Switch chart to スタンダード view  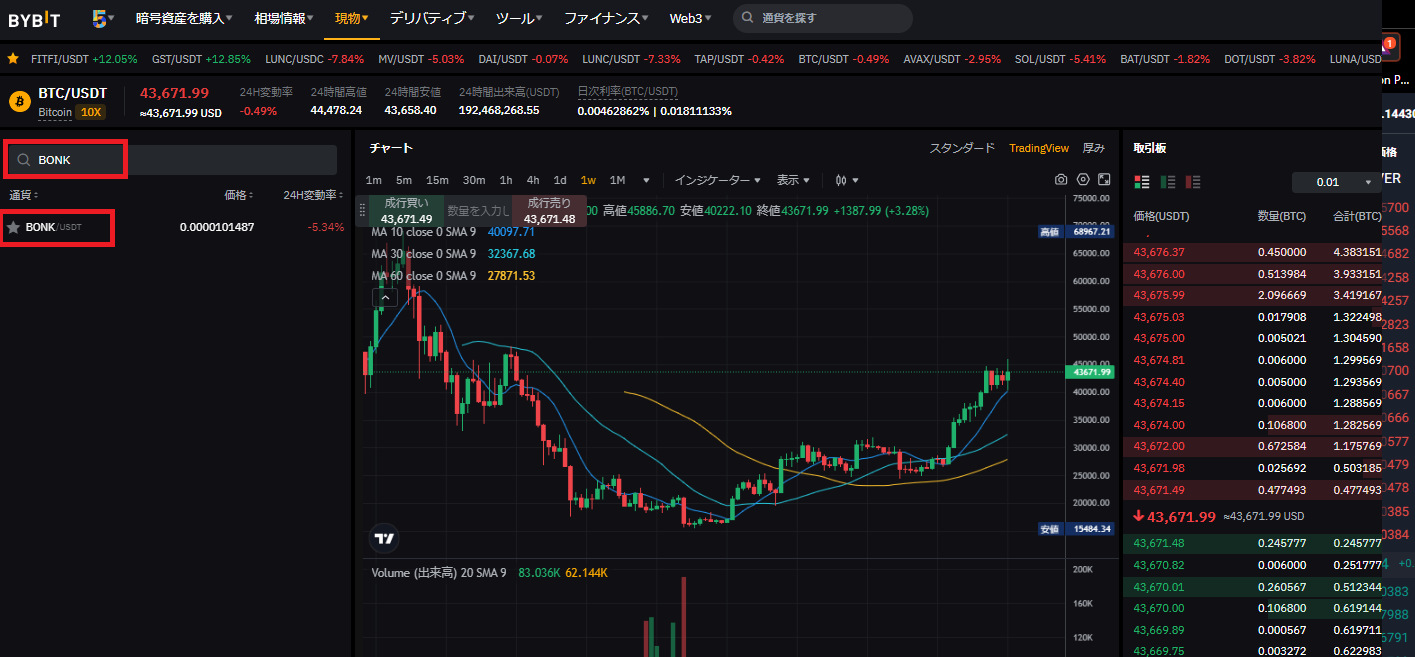point(962,148)
